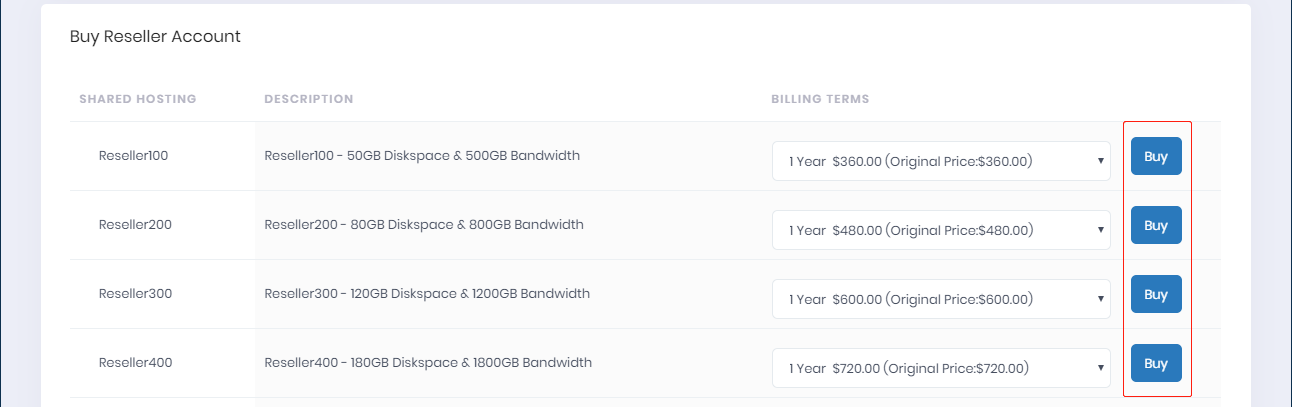The image size is (1292, 407).
Task: Click the Reseller300 plan name
Action: click(135, 294)
